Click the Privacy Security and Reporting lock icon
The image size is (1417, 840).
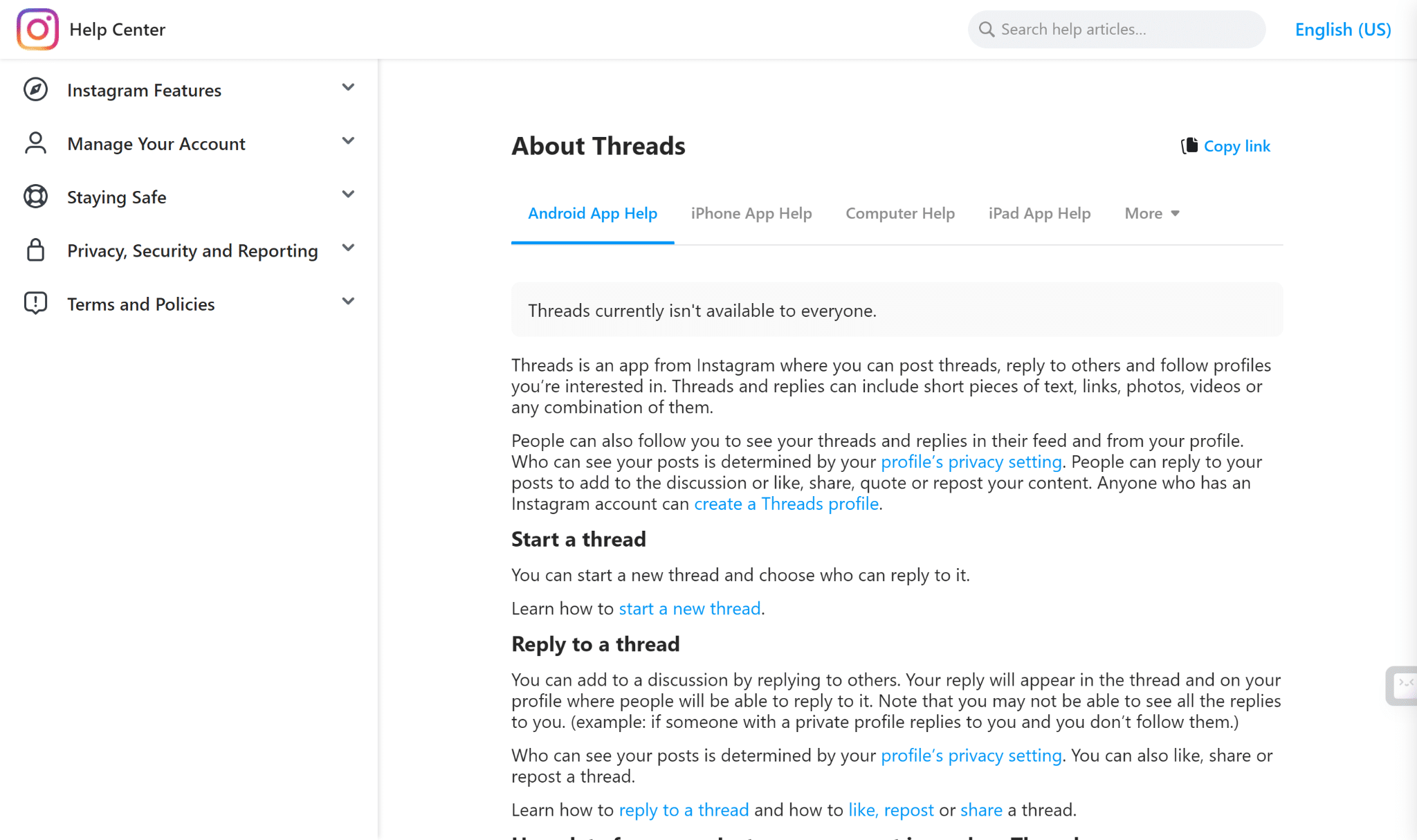click(36, 250)
